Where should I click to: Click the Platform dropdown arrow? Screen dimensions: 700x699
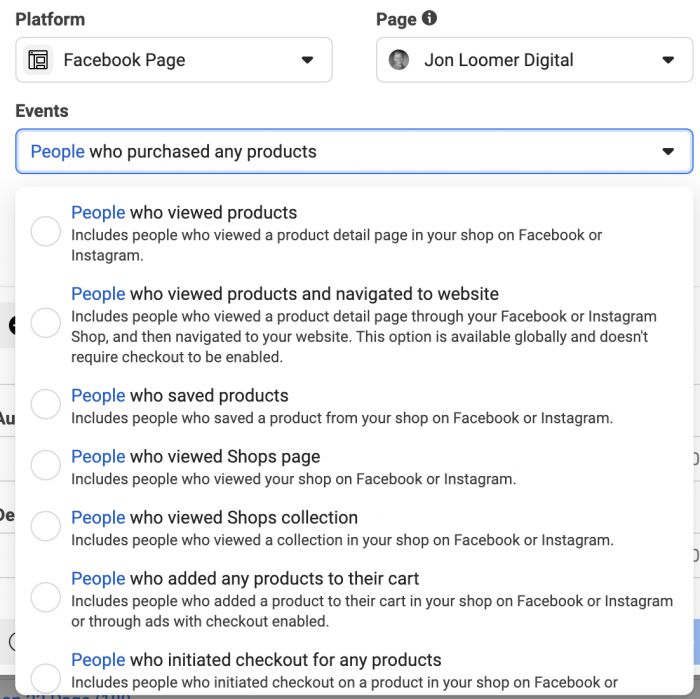point(307,60)
